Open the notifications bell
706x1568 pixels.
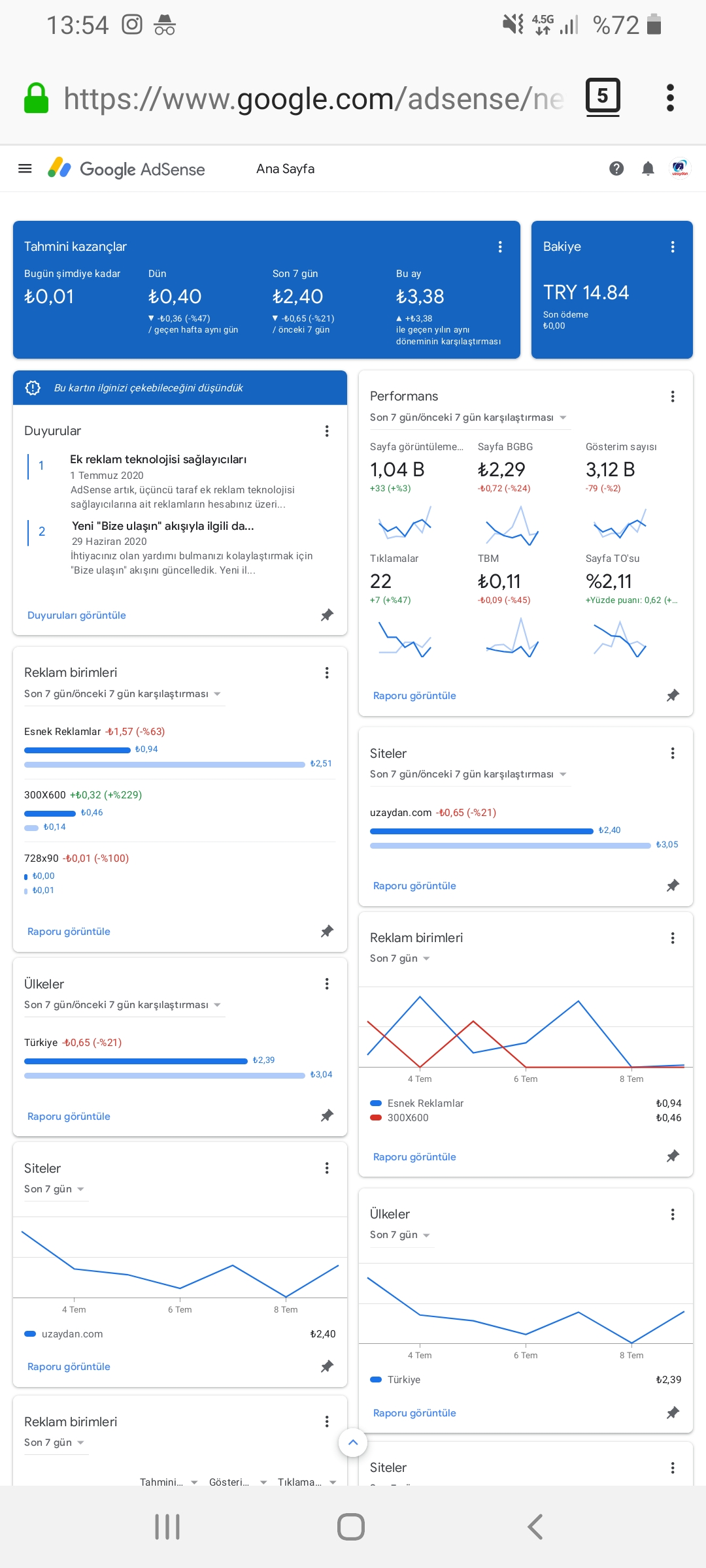pyautogui.click(x=648, y=169)
